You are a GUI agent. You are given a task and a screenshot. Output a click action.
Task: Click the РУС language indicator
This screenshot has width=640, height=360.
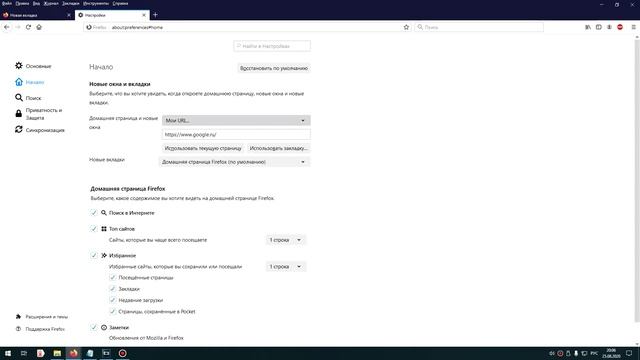point(594,353)
